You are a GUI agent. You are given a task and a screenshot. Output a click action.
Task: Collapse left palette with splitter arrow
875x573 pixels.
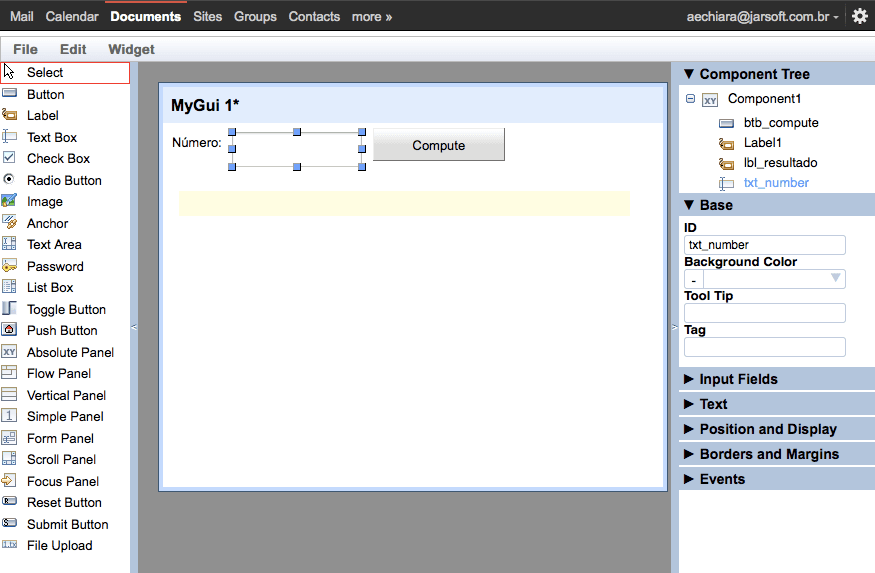134,327
